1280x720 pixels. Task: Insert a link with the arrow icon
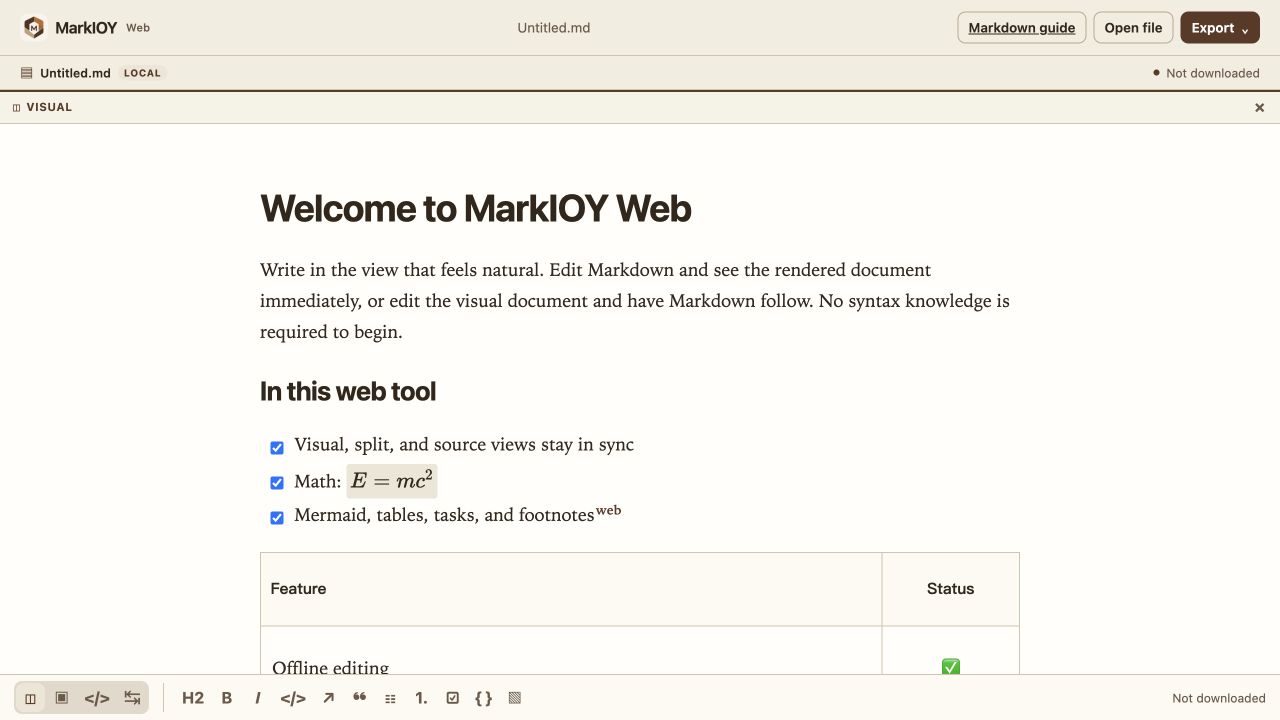pos(328,698)
